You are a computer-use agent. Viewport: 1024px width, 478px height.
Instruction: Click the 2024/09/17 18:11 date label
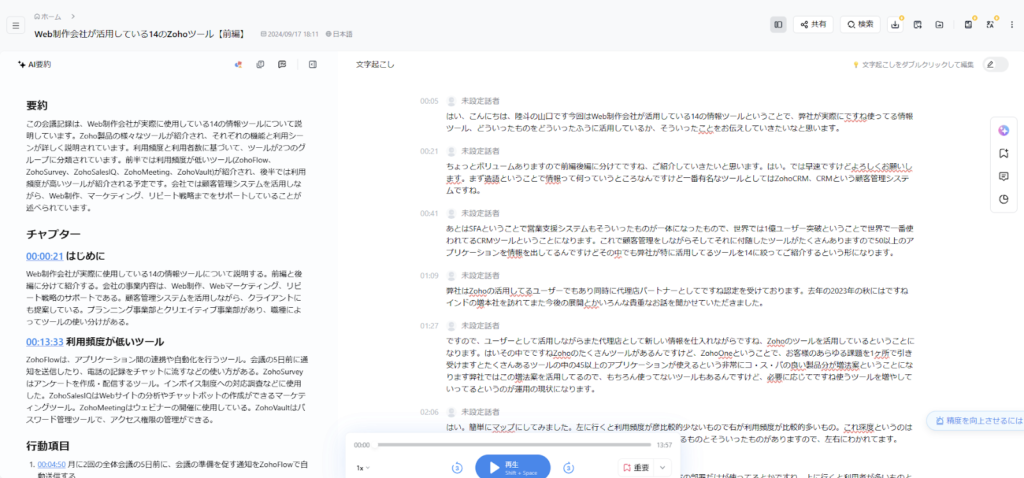click(x=289, y=34)
